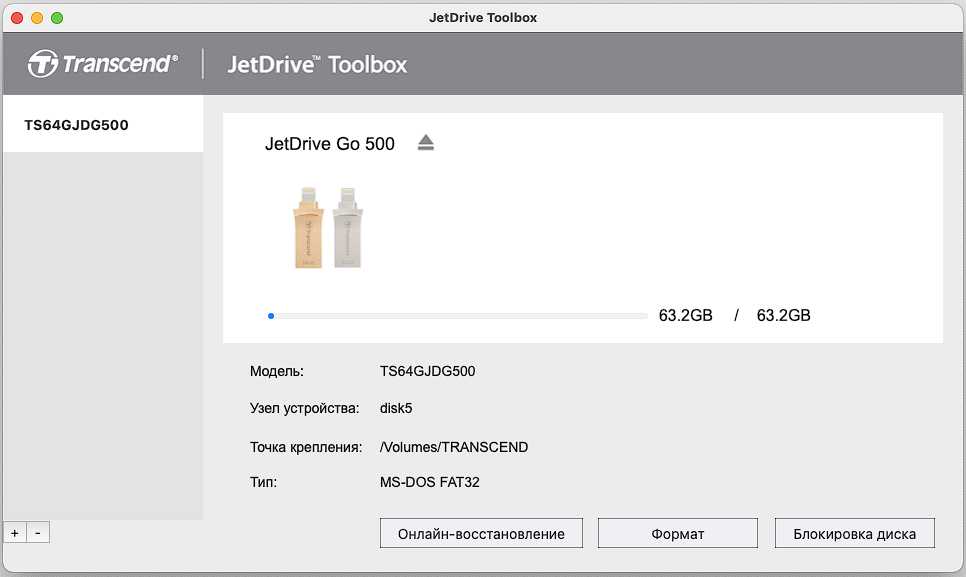Eject the JetDrive Go 500 drive
The height and width of the screenshot is (577, 966).
coord(426,143)
